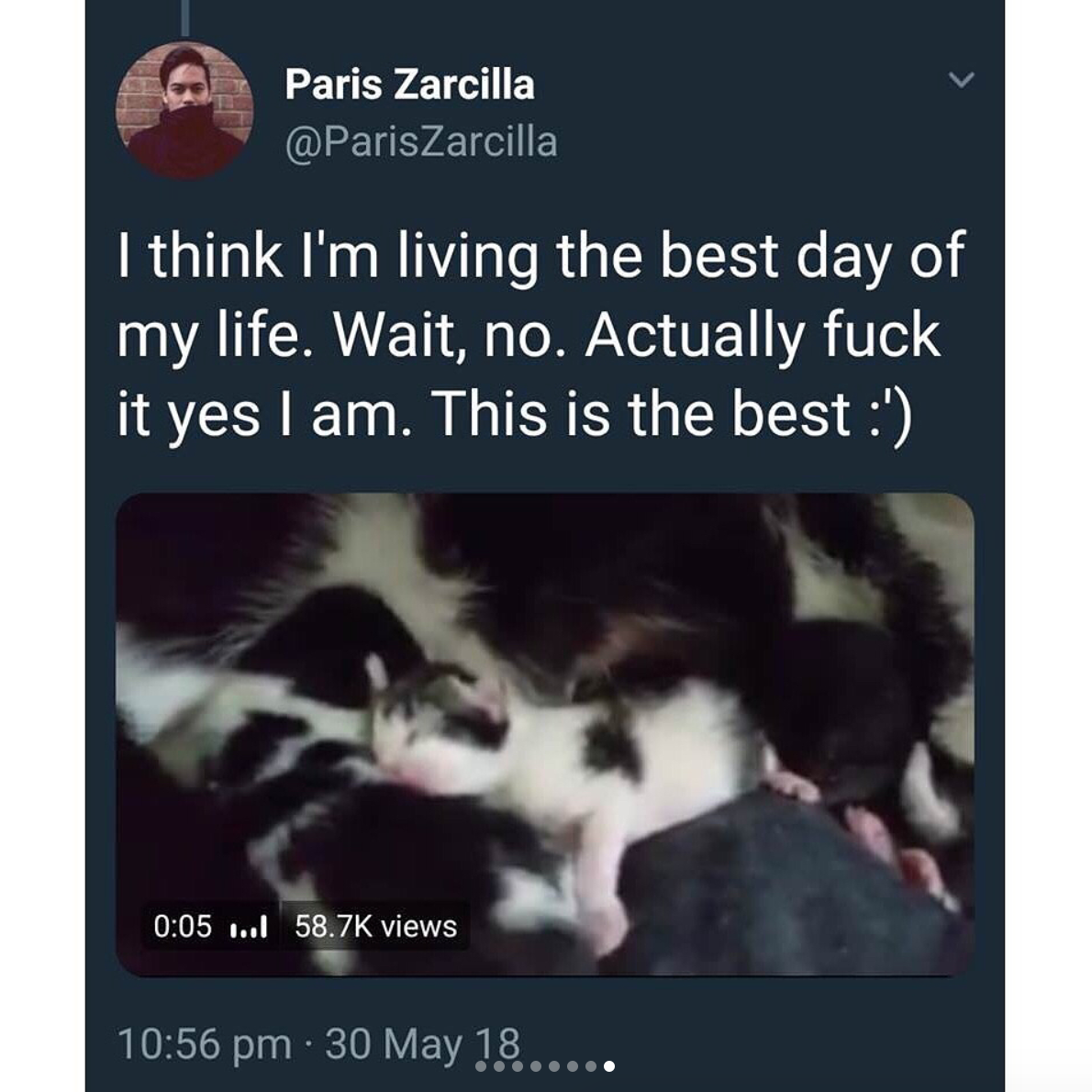Viewport: 1092px width, 1092px height.
Task: Expand the tweet options chevron
Action: pos(960,81)
